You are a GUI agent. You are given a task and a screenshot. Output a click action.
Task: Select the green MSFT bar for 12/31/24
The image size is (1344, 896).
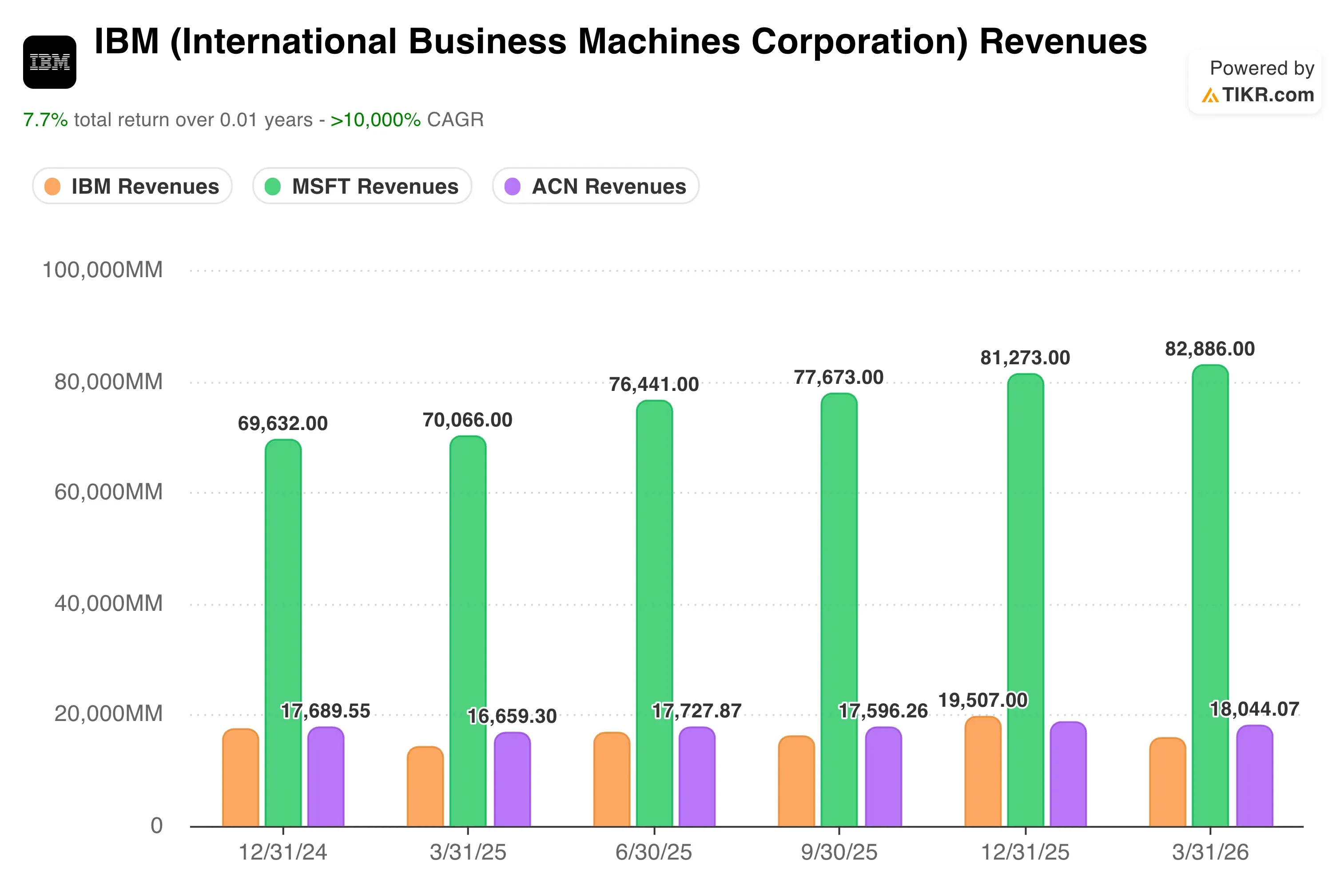[x=283, y=633]
